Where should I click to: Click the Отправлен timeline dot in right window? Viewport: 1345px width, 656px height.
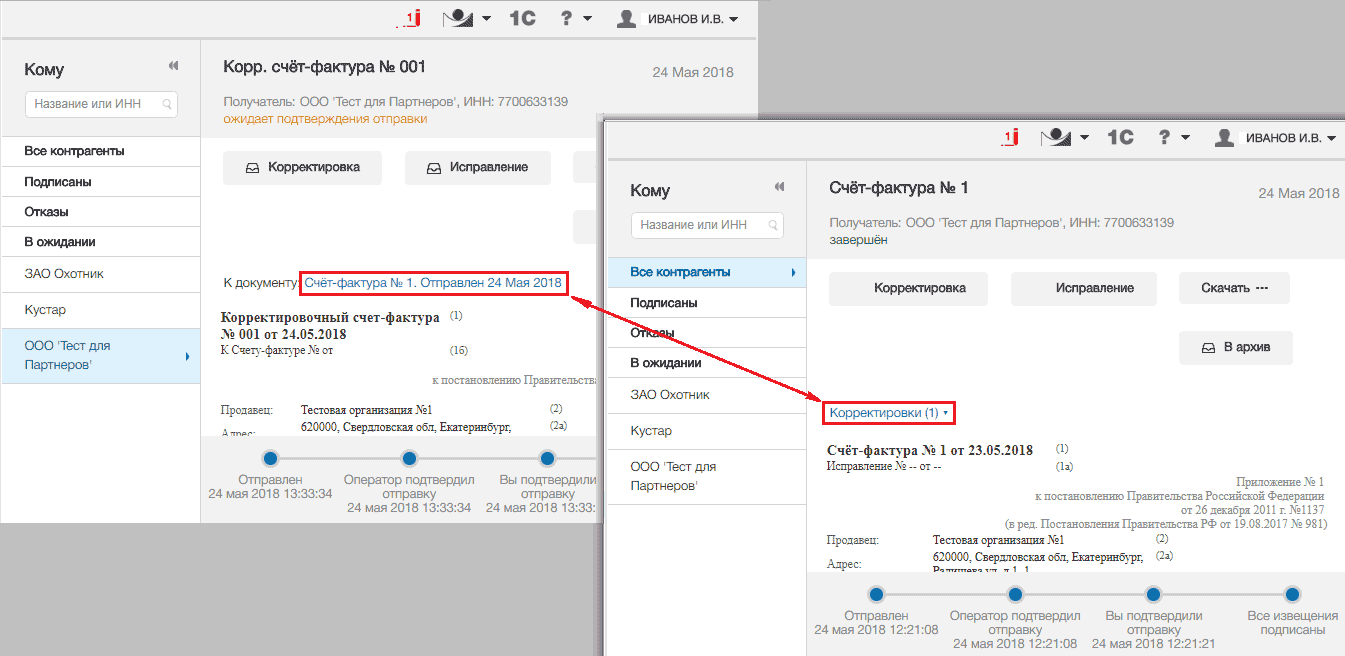(x=877, y=594)
